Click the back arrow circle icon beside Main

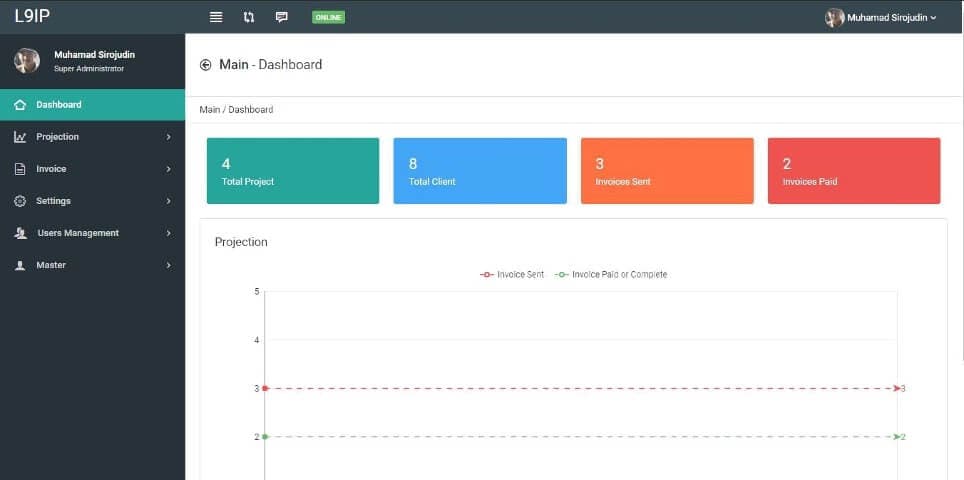(205, 65)
